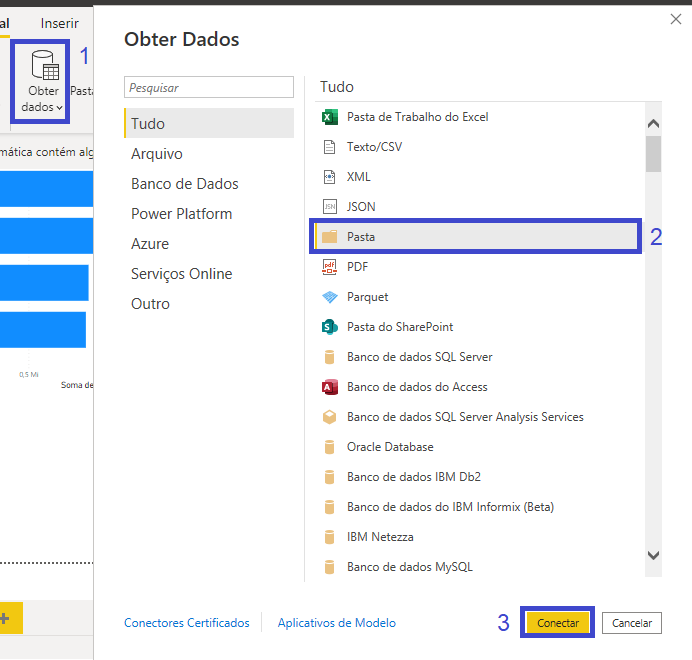Select Banco de dados IBM Db2
This screenshot has height=660, width=692.
tap(414, 477)
